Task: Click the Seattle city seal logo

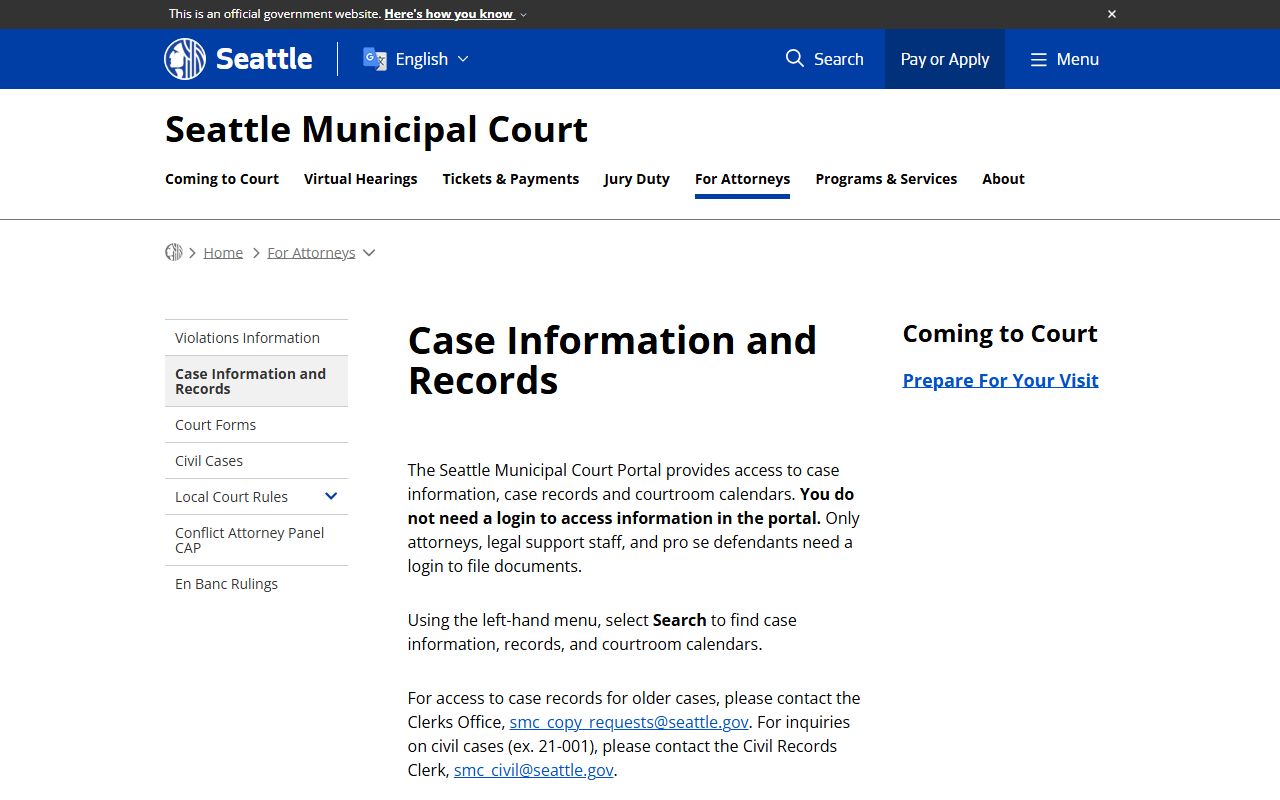Action: tap(185, 59)
